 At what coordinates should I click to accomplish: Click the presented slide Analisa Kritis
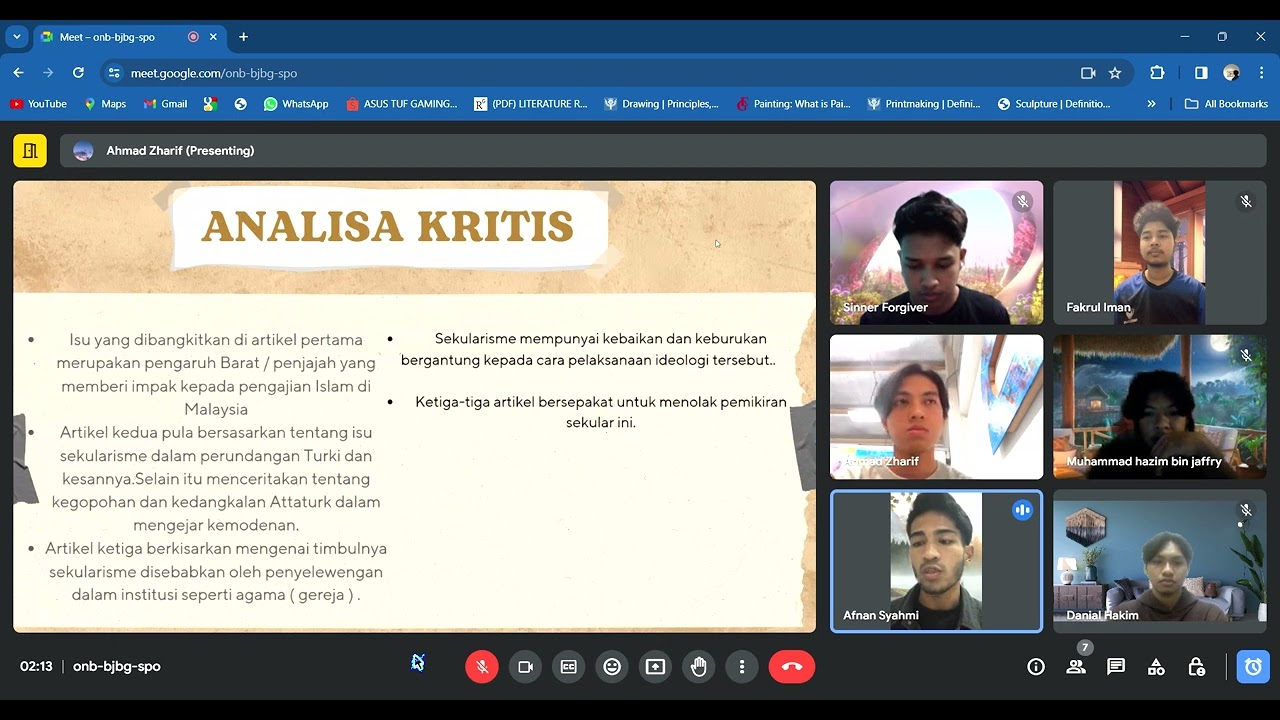click(x=414, y=406)
